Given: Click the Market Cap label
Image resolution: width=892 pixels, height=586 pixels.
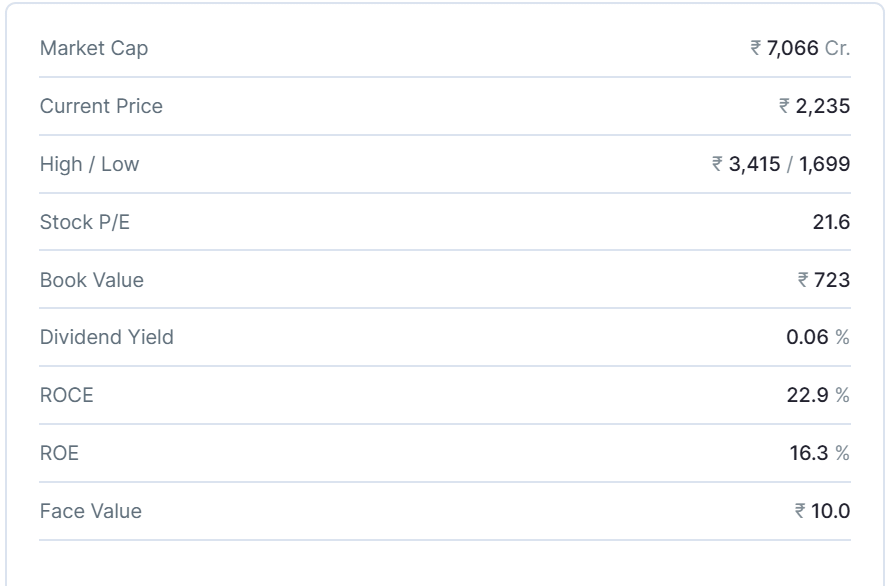Looking at the screenshot, I should click(94, 48).
